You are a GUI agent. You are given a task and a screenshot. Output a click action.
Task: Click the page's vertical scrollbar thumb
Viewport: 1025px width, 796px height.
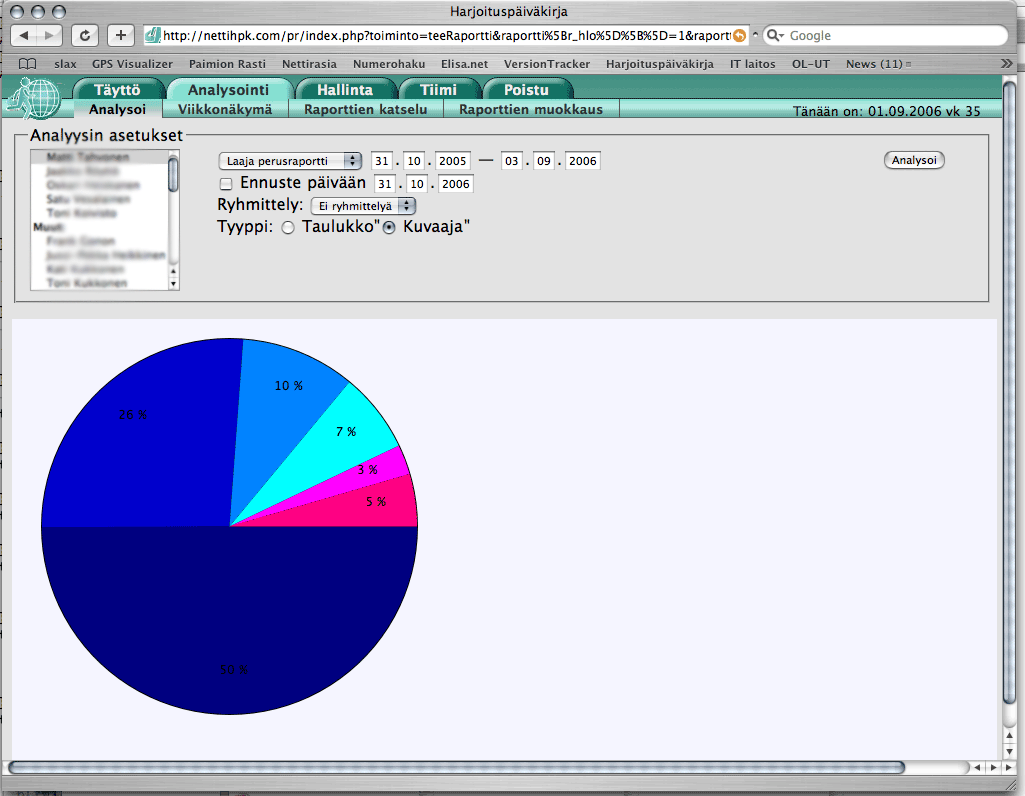[x=1009, y=392]
